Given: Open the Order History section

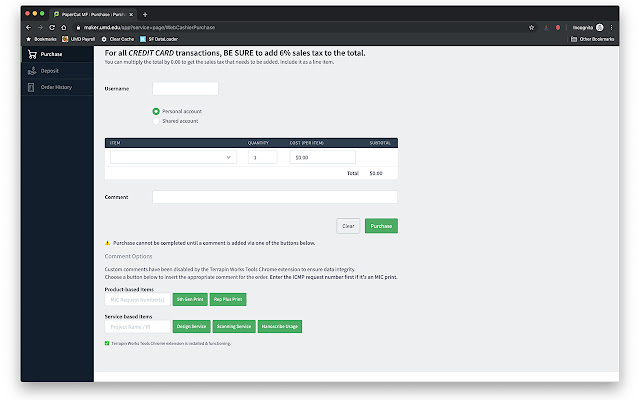Looking at the screenshot, I should [x=58, y=87].
